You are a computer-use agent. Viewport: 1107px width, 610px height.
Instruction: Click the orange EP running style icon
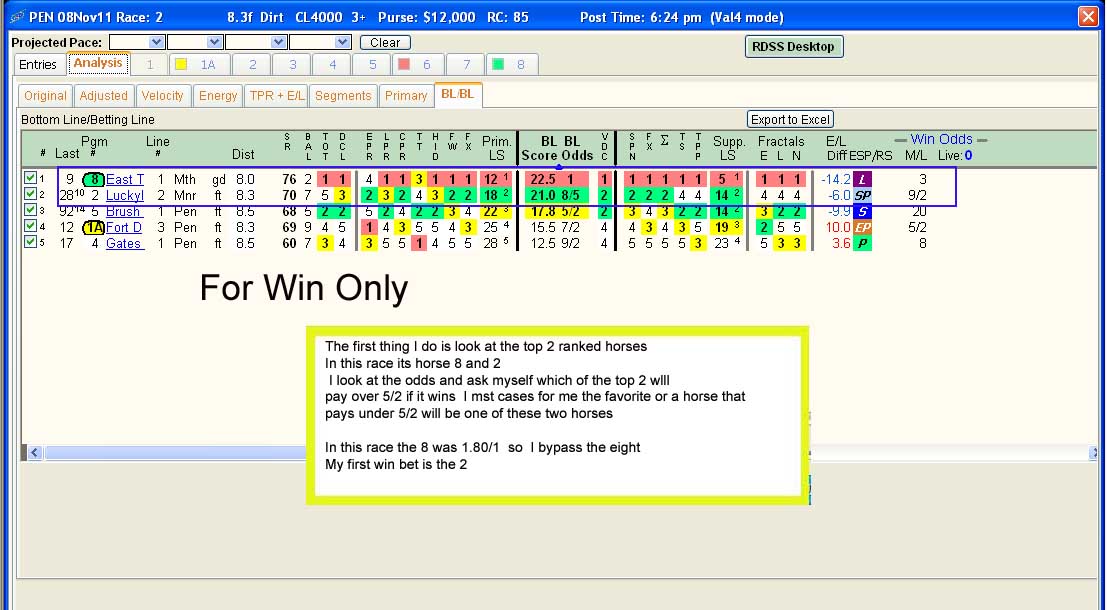[x=862, y=227]
